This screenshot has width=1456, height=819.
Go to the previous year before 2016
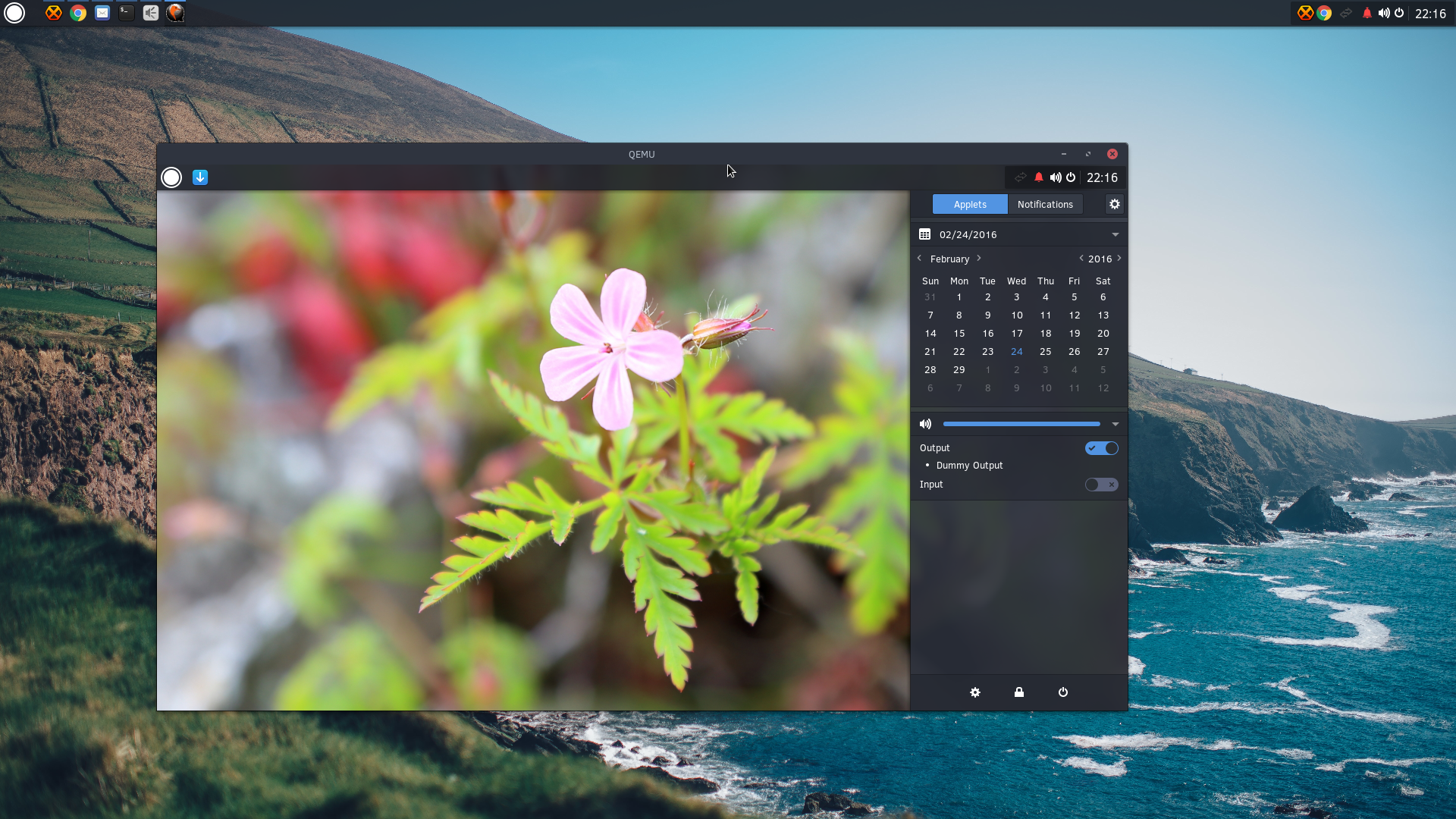(1081, 259)
